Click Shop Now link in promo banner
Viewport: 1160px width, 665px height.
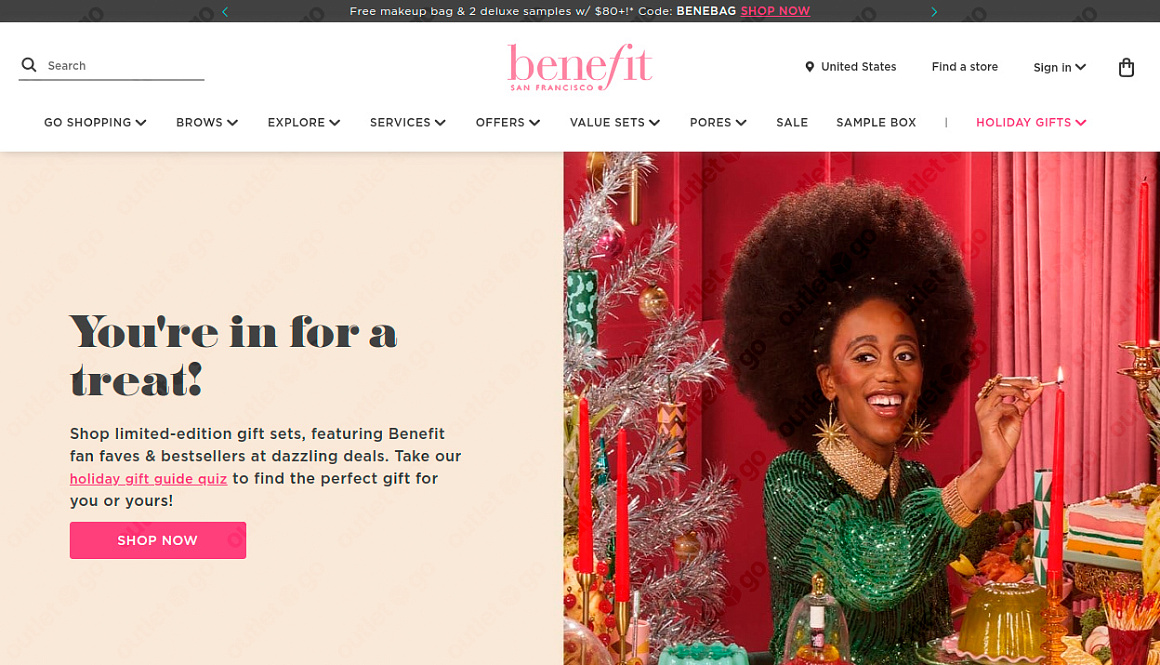(775, 11)
